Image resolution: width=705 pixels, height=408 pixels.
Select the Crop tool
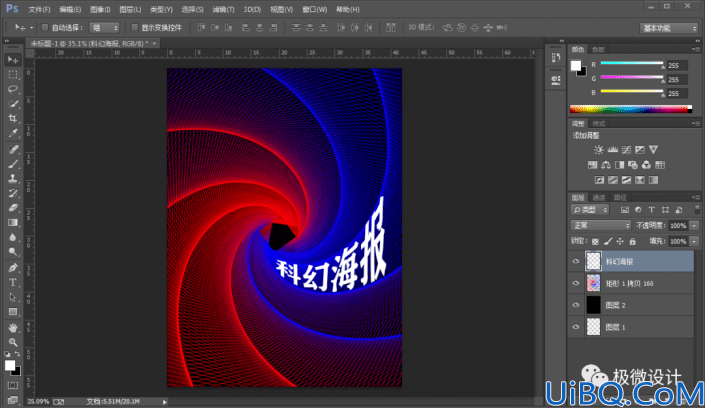tap(13, 118)
